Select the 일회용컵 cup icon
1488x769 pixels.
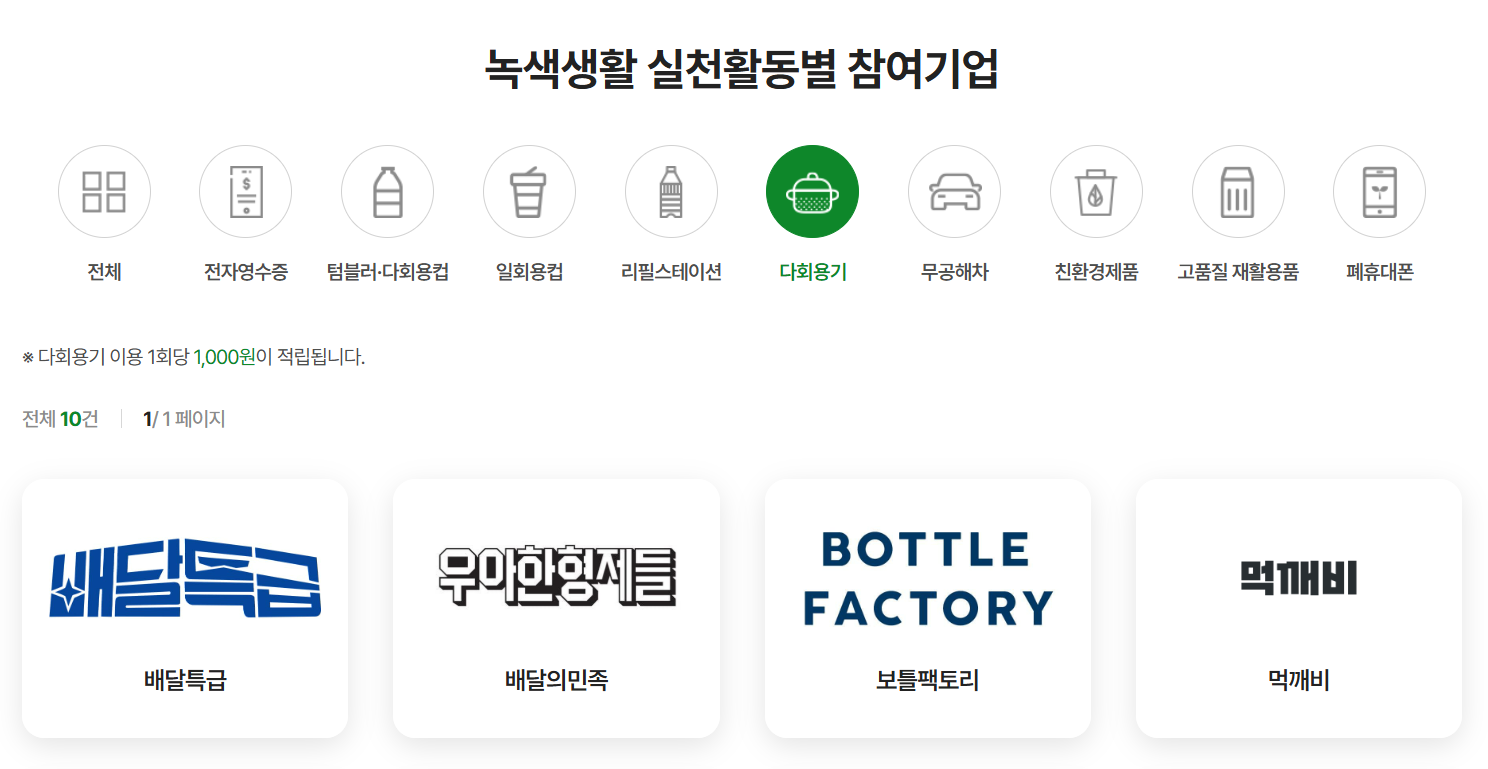point(529,191)
